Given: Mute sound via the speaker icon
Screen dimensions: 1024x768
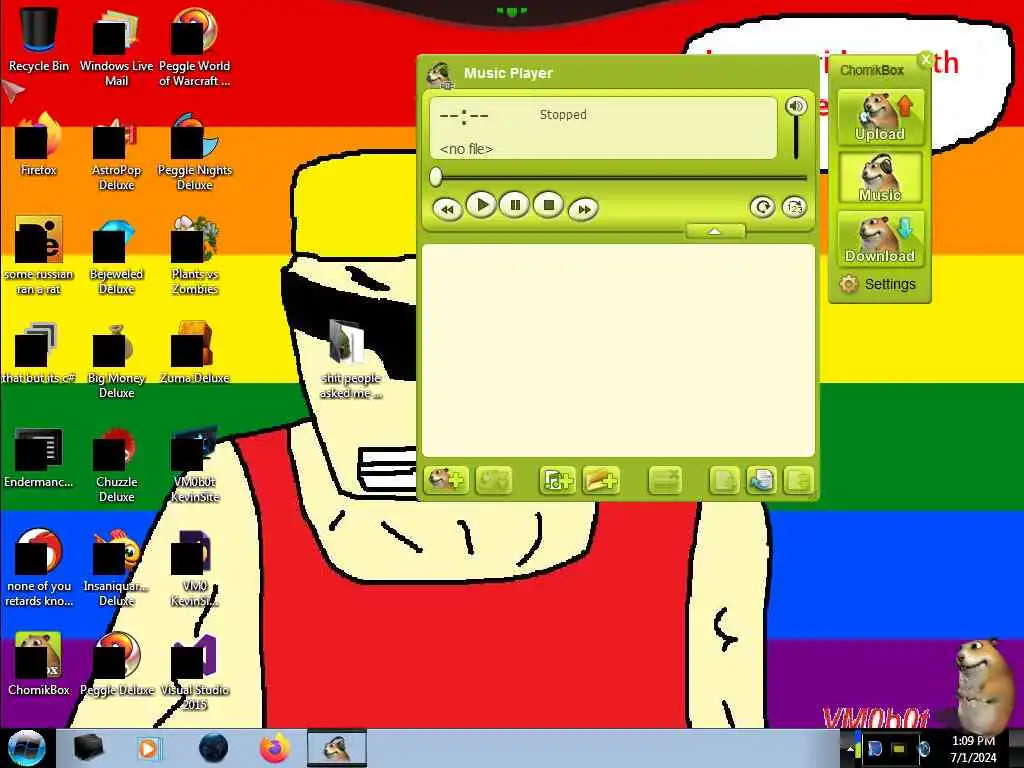Looking at the screenshot, I should 796,106.
